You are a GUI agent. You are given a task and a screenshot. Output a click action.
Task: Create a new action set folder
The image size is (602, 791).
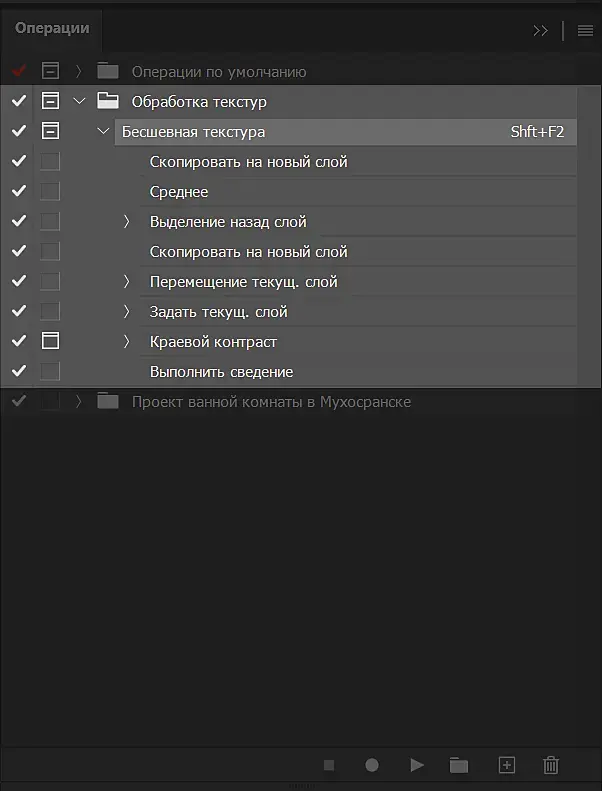[x=459, y=765]
